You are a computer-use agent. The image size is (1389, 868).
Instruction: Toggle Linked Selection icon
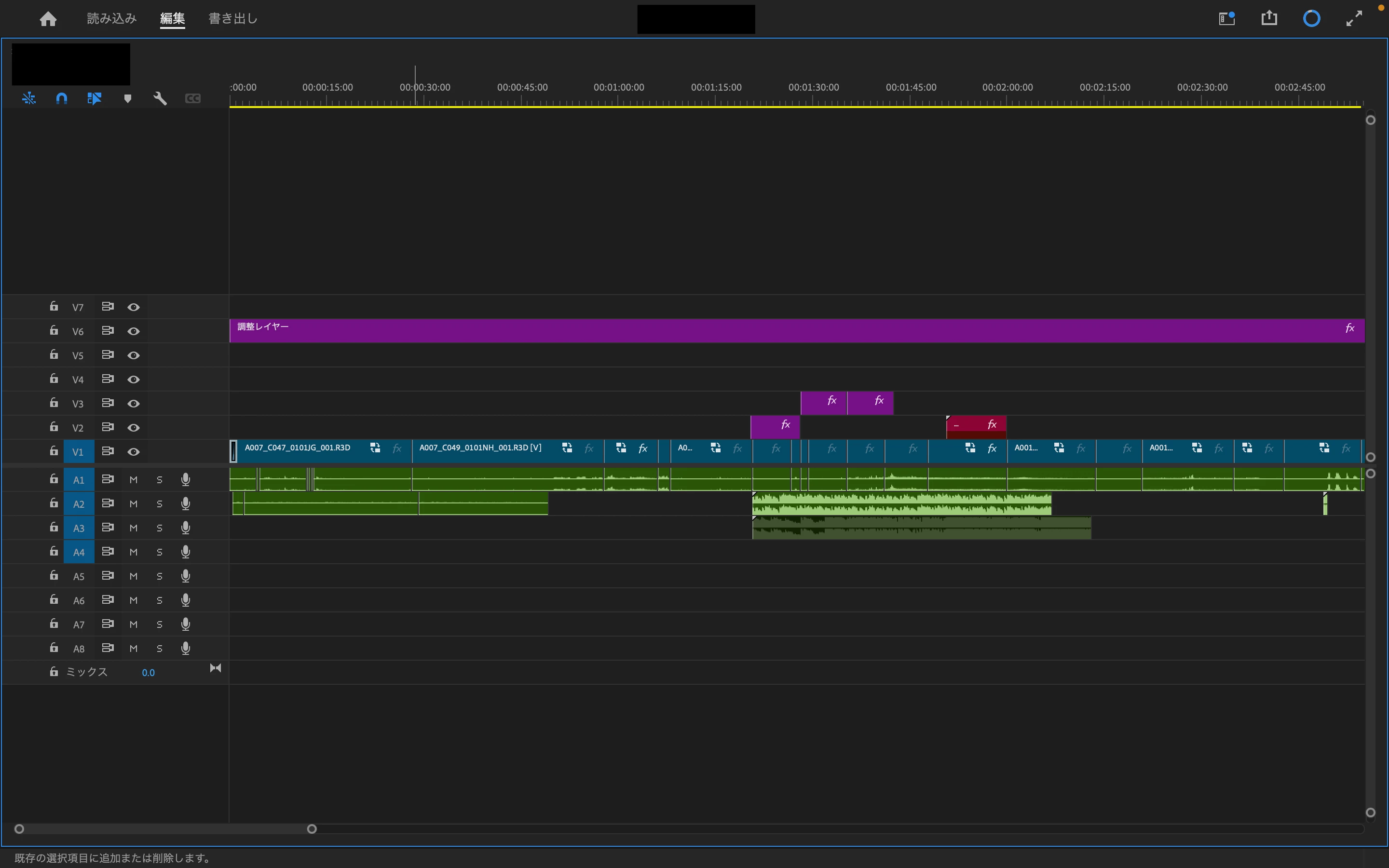pyautogui.click(x=94, y=98)
